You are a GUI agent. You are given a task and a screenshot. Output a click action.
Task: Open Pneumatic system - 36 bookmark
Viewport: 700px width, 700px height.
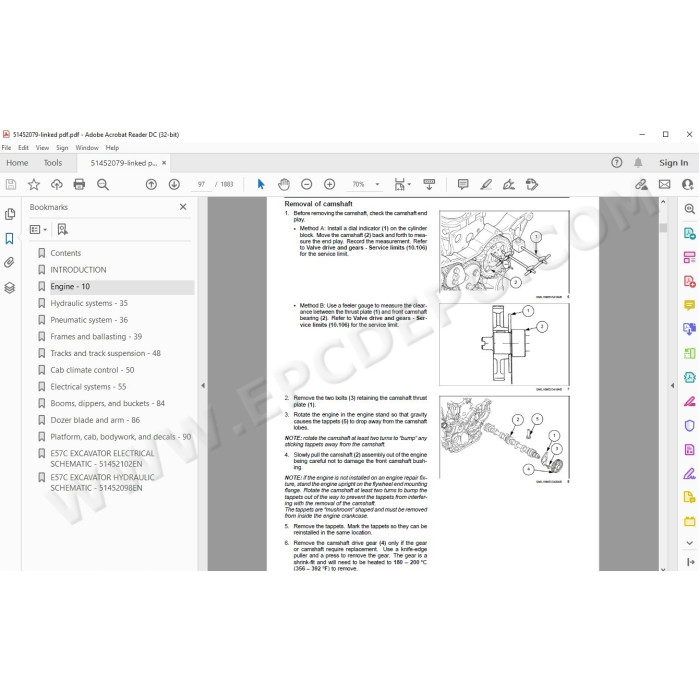tap(89, 320)
